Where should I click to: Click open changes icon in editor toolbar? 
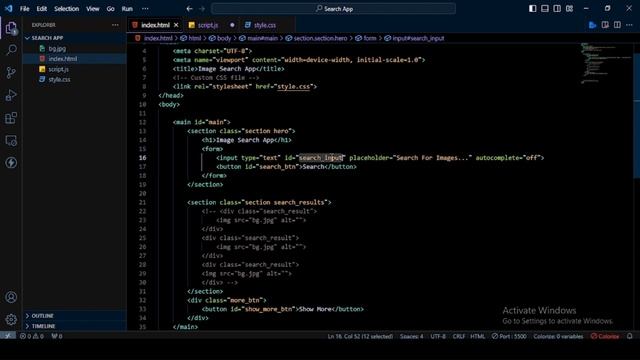[x=605, y=25]
